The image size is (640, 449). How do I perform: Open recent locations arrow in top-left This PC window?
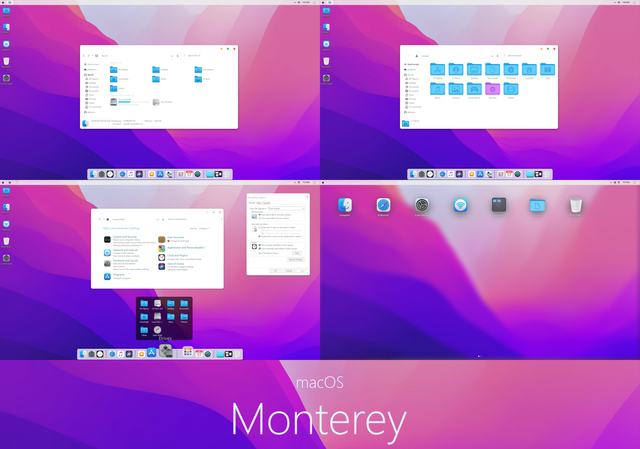tap(93, 56)
